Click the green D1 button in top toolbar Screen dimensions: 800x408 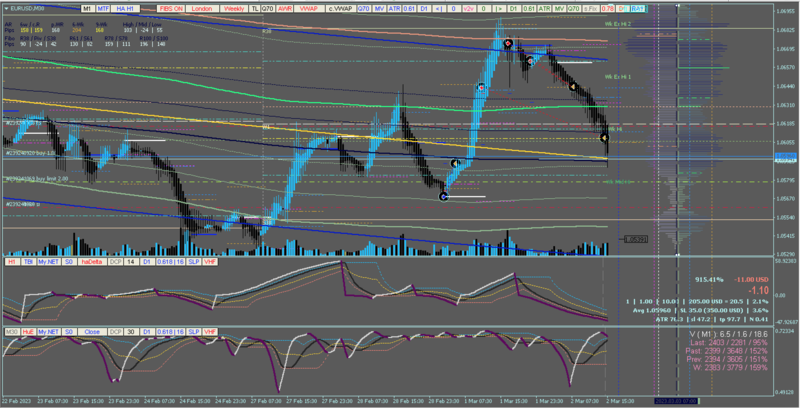pyautogui.click(x=513, y=9)
